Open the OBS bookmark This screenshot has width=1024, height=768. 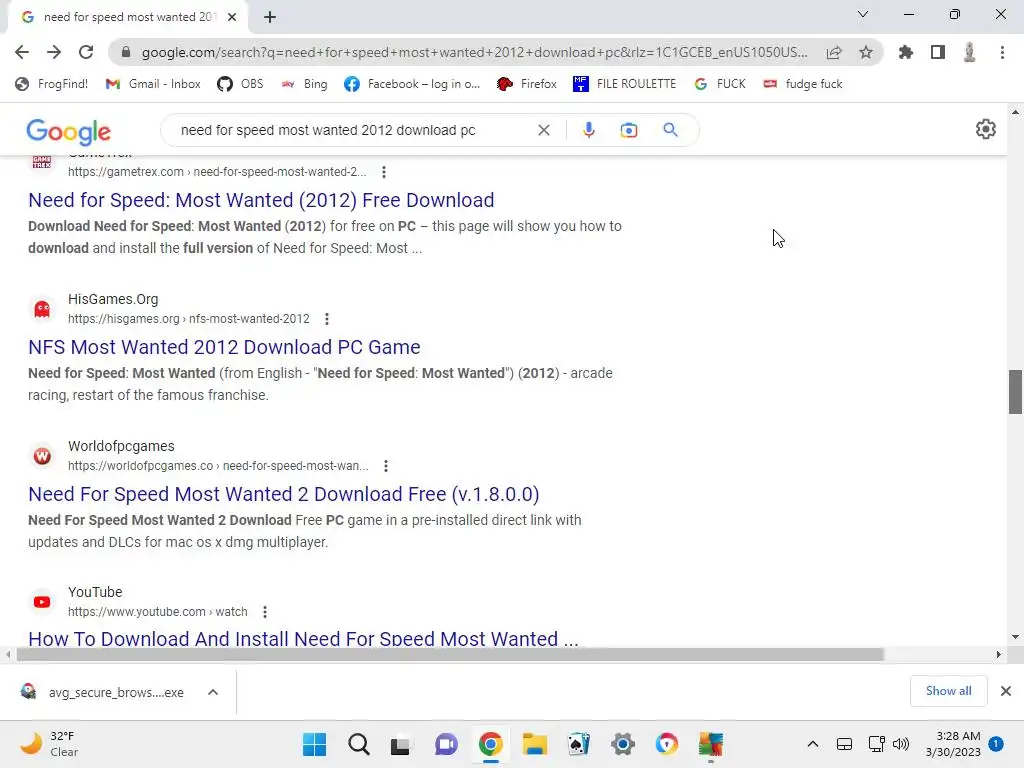(240, 84)
